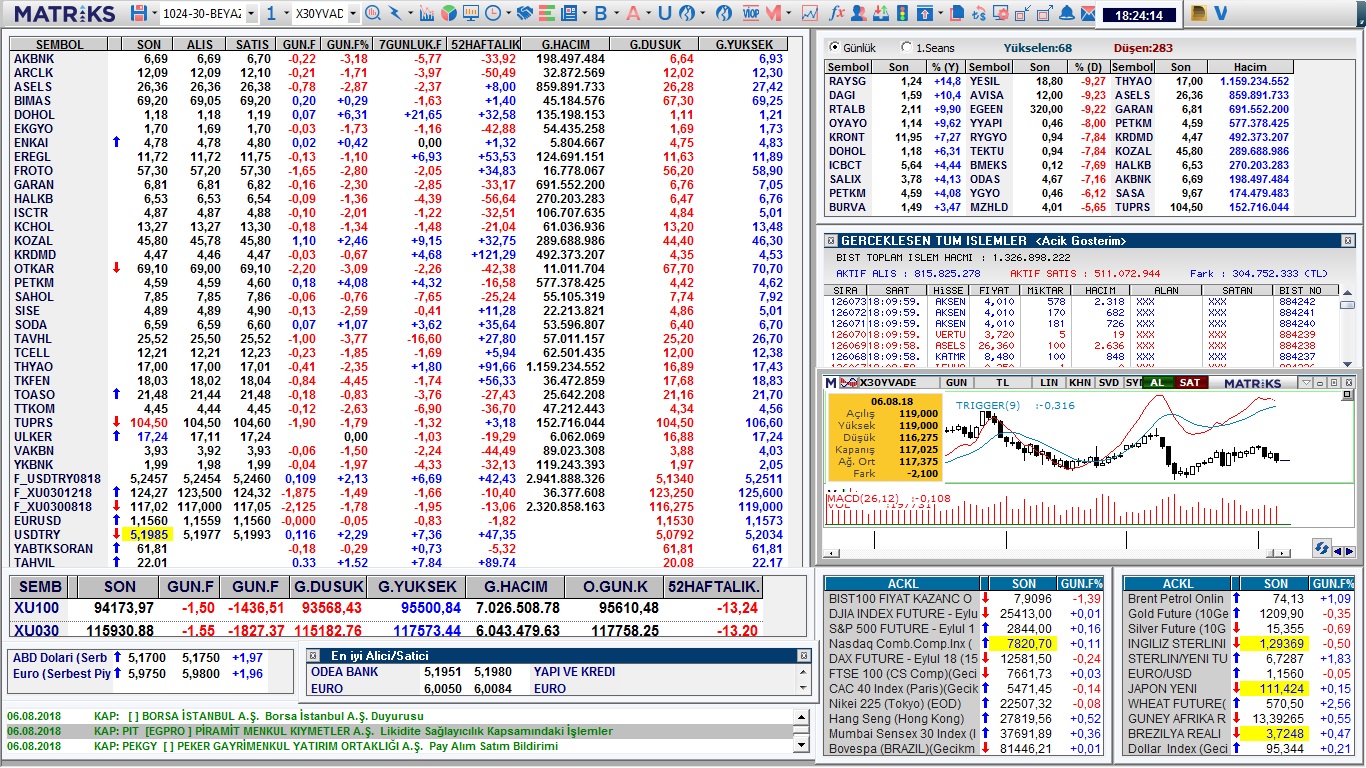Click G.HACIM column header in main table
This screenshot has height=768, width=1366.
[x=566, y=45]
